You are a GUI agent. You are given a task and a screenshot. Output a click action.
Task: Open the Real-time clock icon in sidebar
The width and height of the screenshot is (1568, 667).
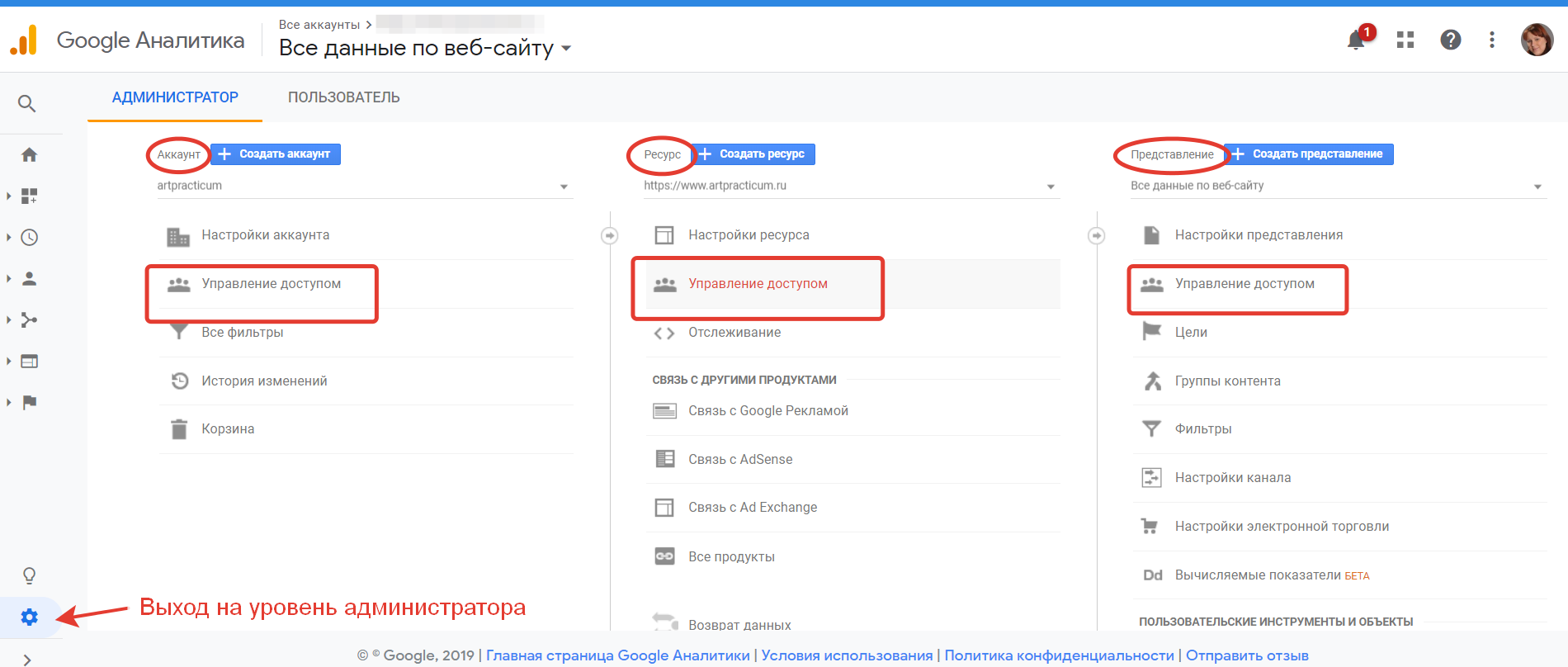[x=30, y=238]
